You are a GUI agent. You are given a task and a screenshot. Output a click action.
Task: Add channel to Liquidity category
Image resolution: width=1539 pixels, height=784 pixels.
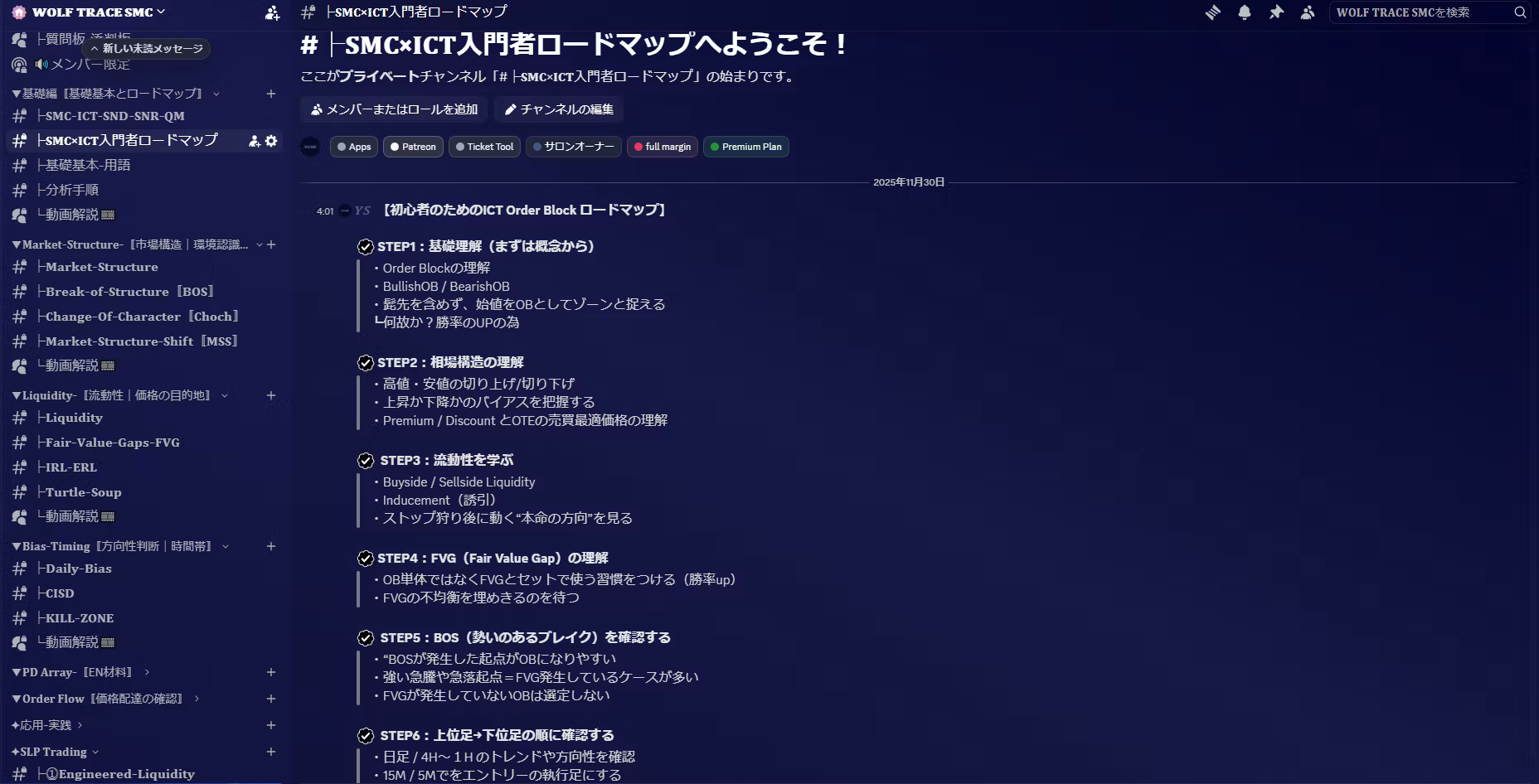(x=271, y=395)
